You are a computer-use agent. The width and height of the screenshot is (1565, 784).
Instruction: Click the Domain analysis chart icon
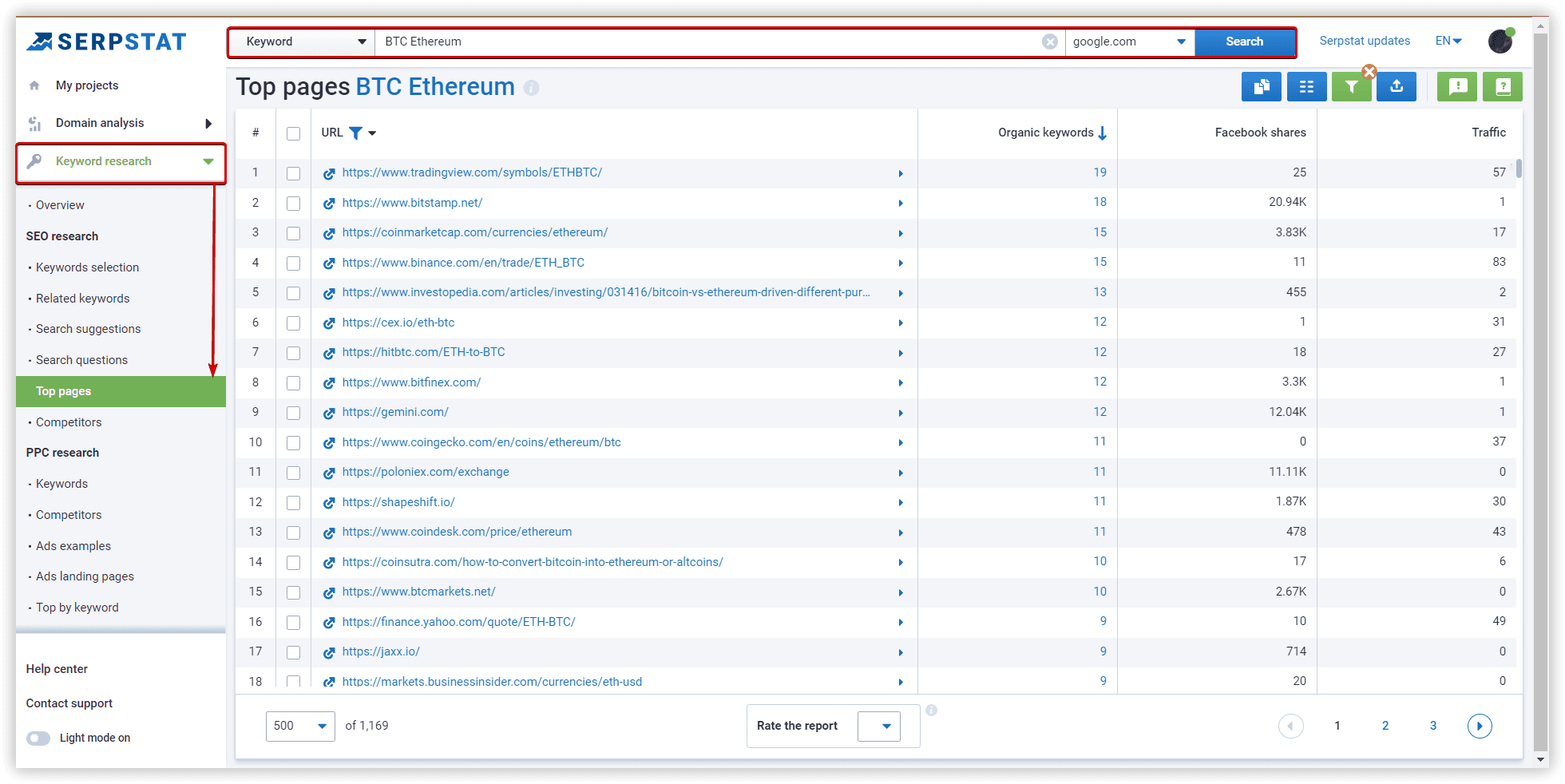(34, 124)
